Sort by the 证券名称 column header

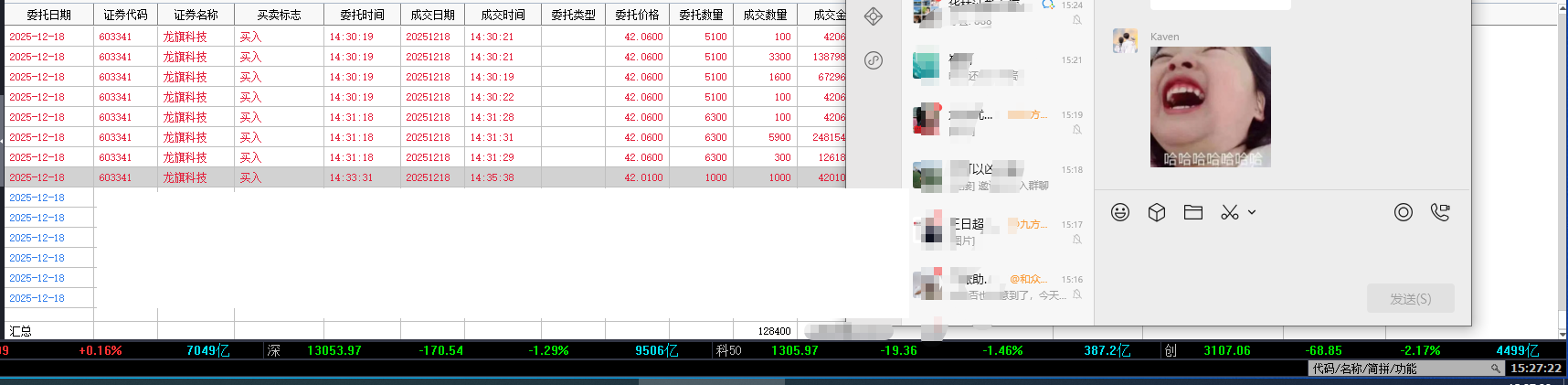[x=196, y=15]
